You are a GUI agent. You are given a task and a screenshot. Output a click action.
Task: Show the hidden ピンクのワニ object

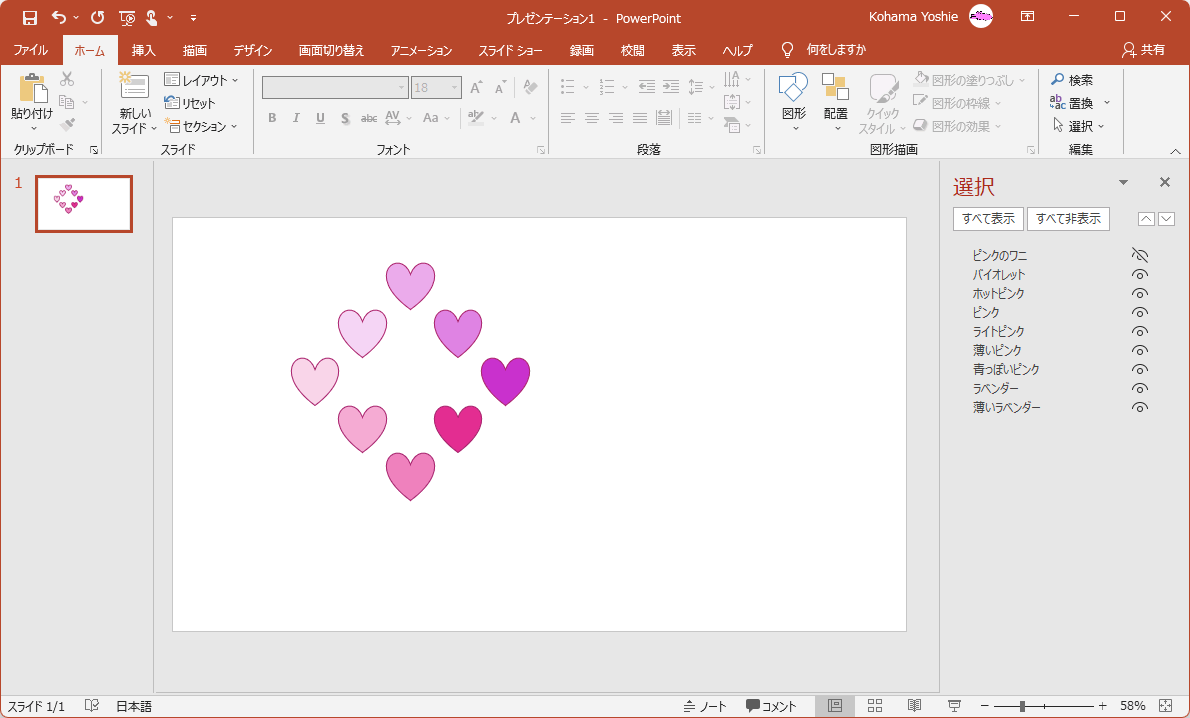(1139, 256)
